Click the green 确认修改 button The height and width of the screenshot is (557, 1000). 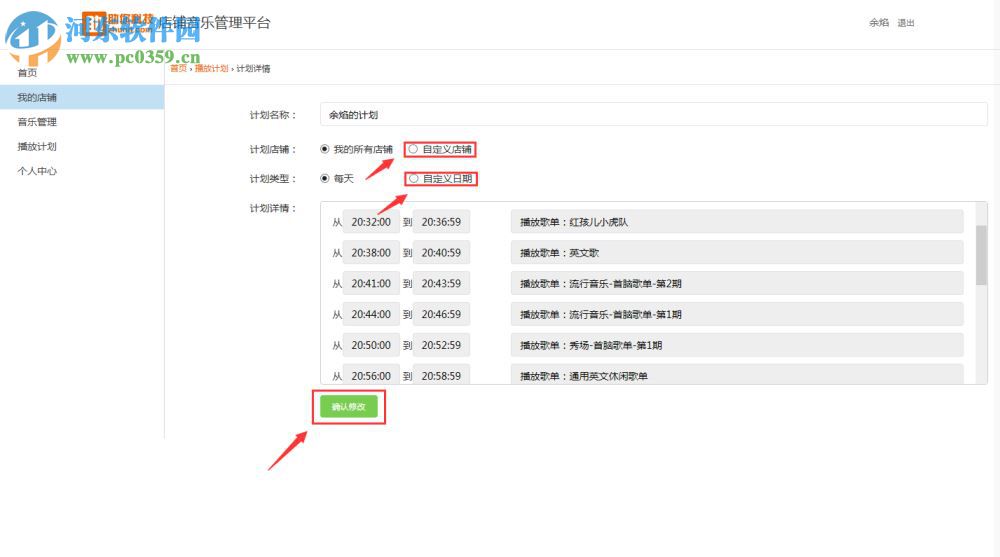tap(349, 406)
